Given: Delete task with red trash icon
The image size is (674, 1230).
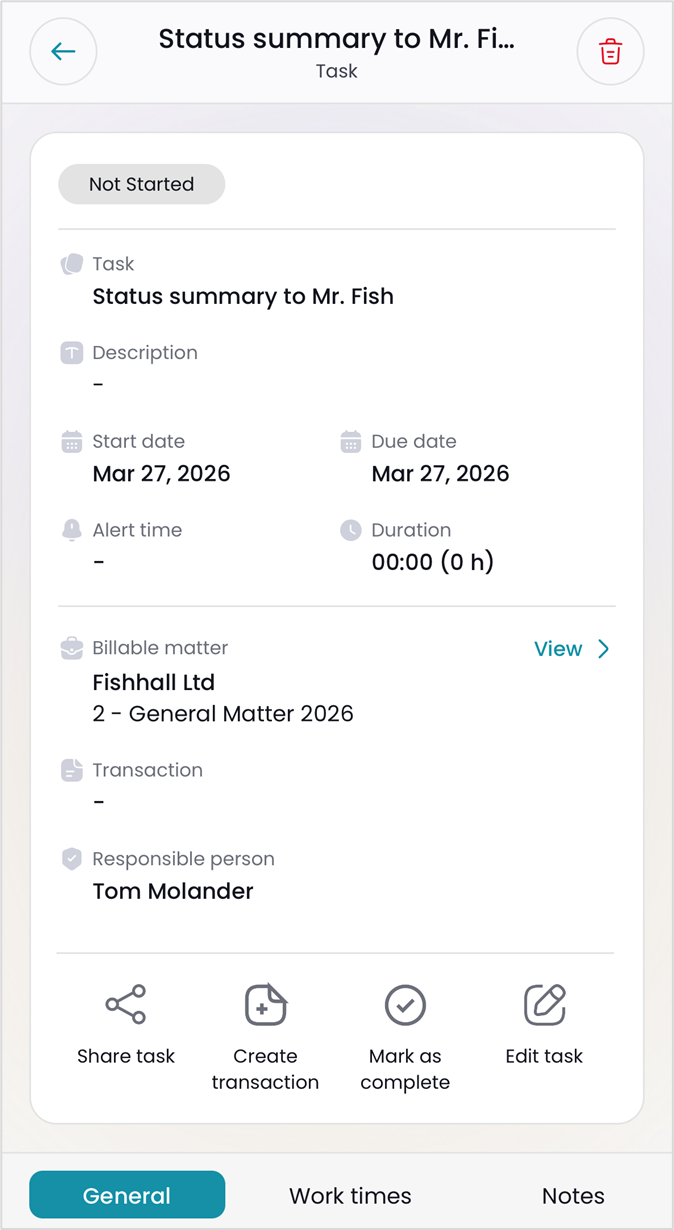Looking at the screenshot, I should [610, 52].
